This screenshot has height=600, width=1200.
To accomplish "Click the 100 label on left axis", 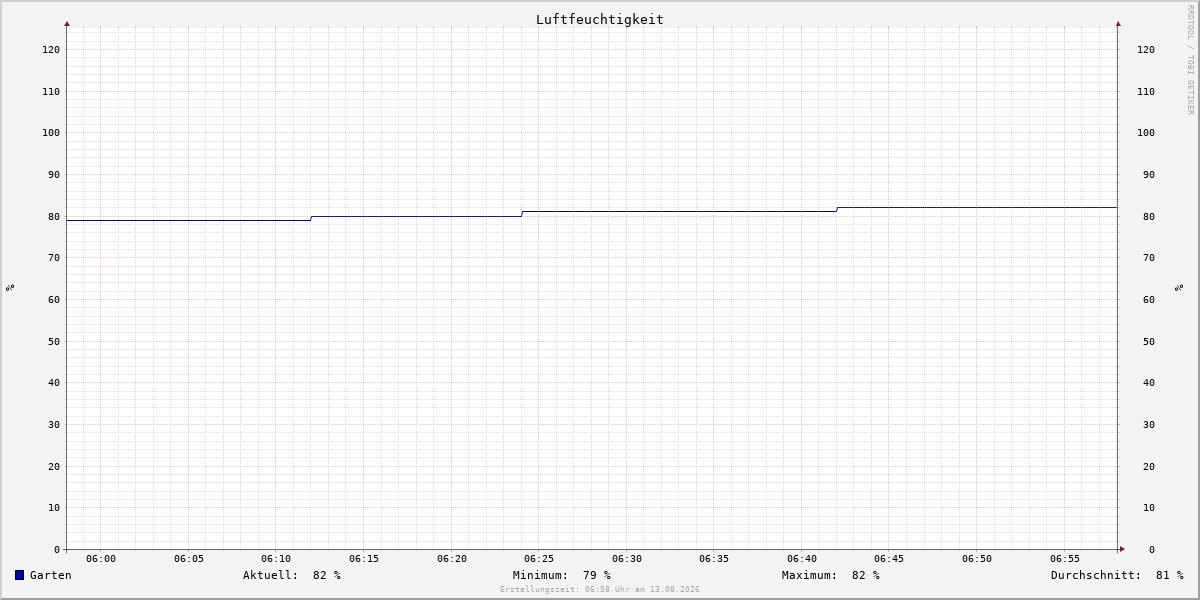I will [51, 133].
